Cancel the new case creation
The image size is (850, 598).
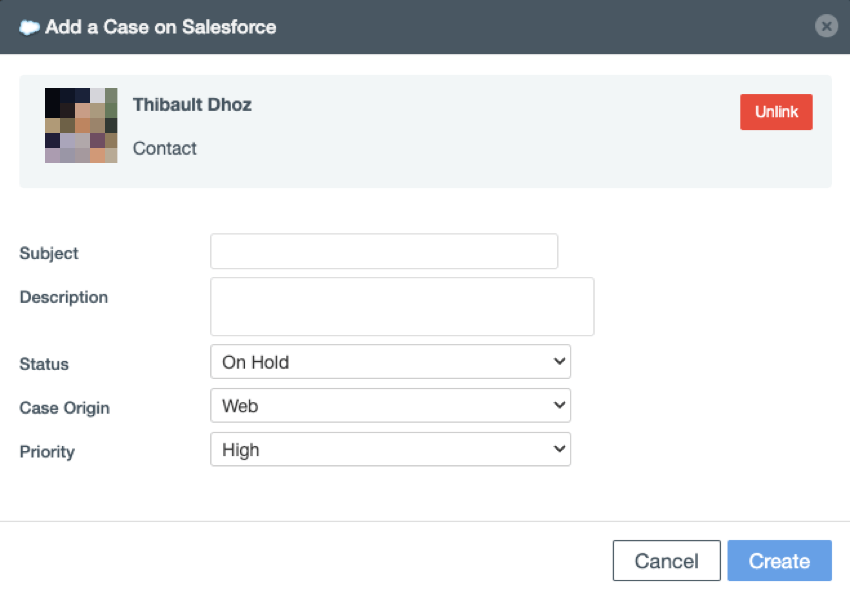[x=666, y=561]
